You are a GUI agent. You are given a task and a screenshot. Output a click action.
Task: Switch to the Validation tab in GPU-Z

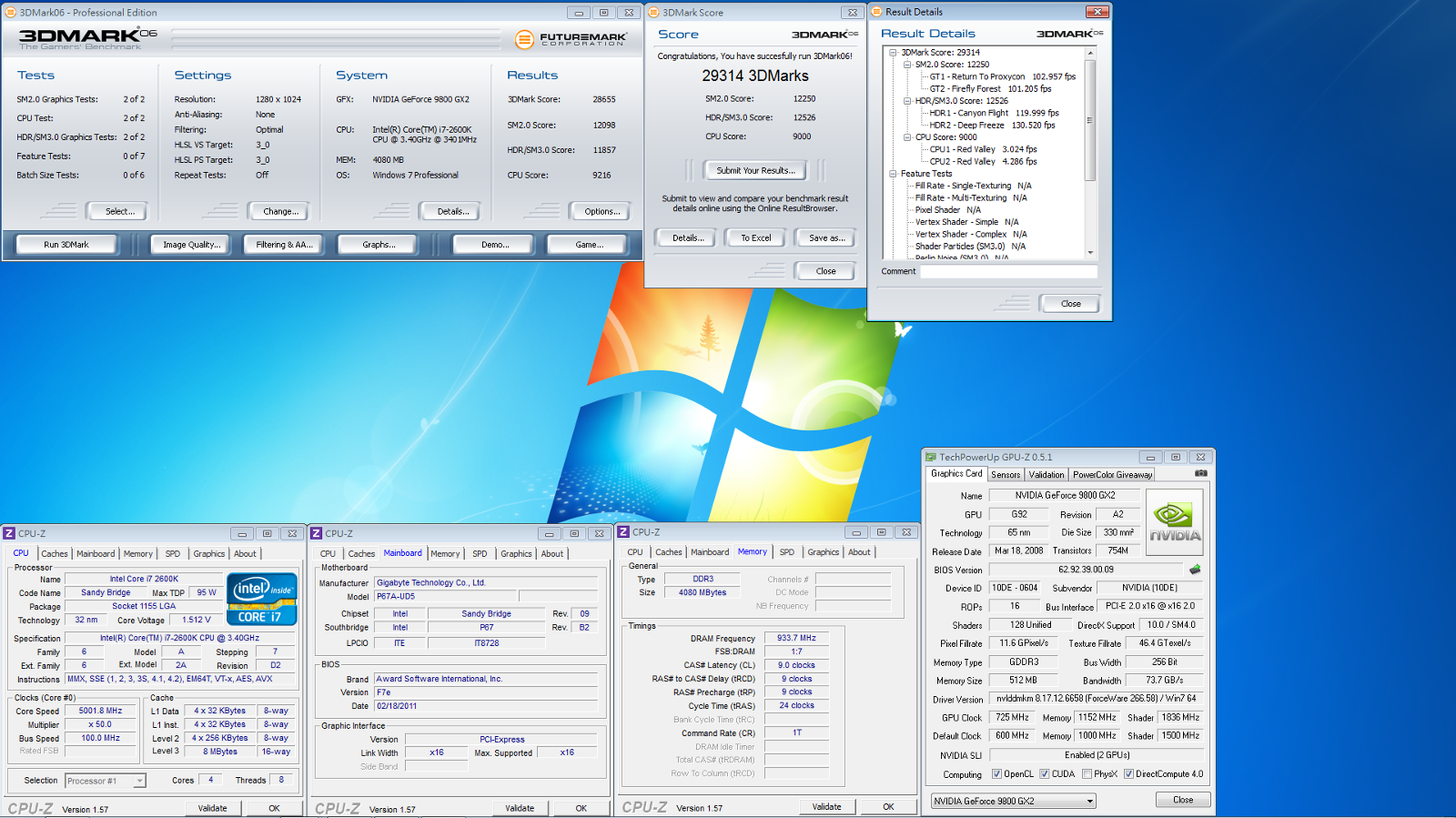click(1046, 475)
